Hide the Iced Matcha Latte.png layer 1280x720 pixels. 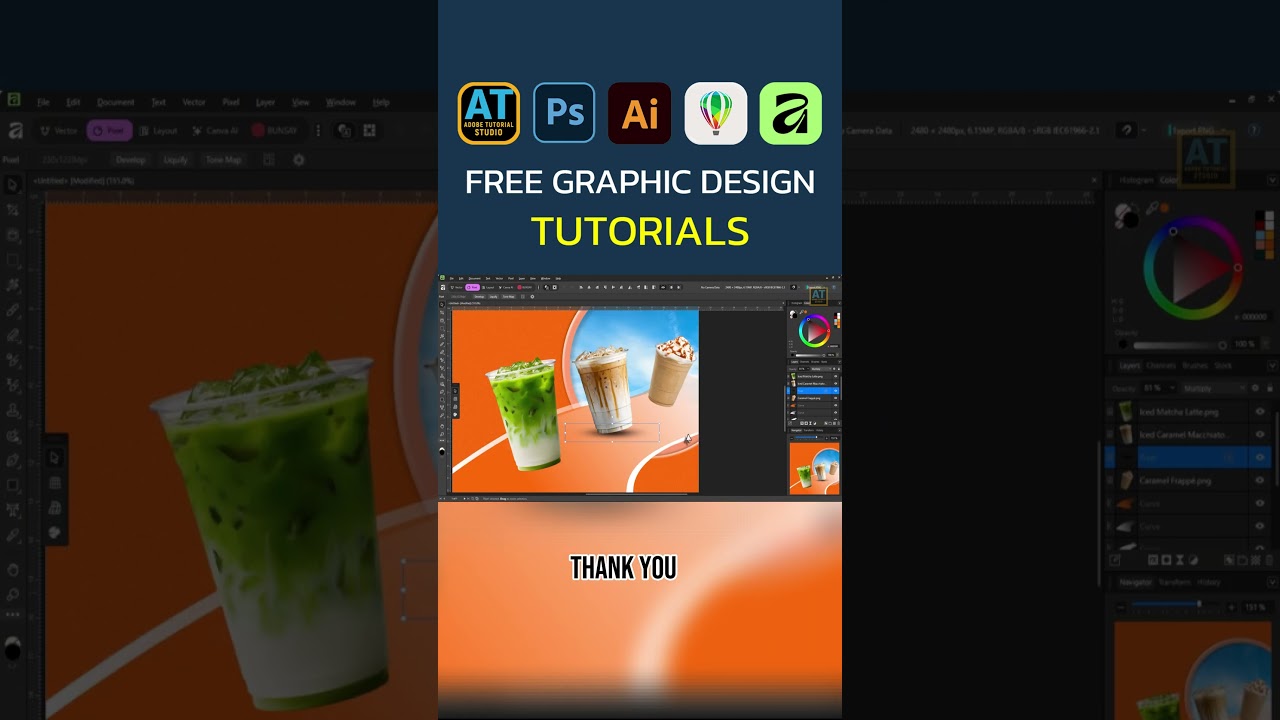(x=1260, y=411)
